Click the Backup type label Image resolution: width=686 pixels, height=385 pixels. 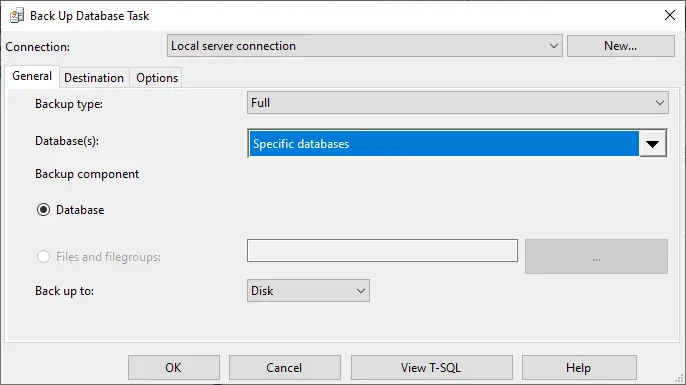click(x=69, y=104)
